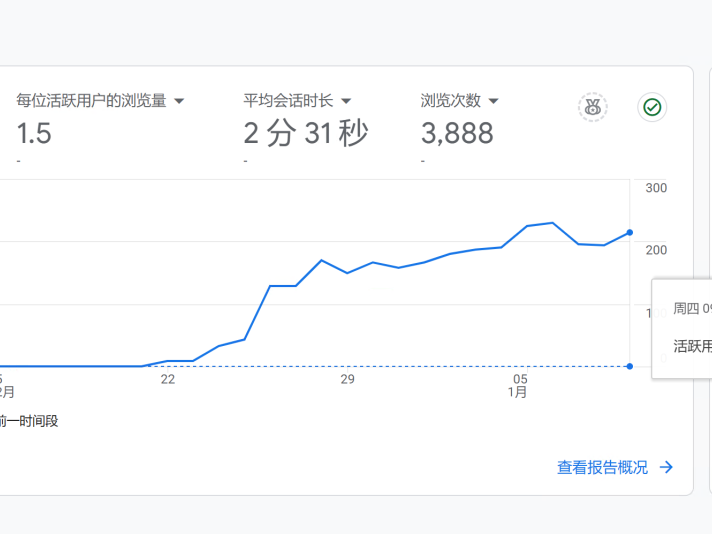Click the arrow icon beside 查看报告概况
This screenshot has width=712, height=534.
click(667, 467)
